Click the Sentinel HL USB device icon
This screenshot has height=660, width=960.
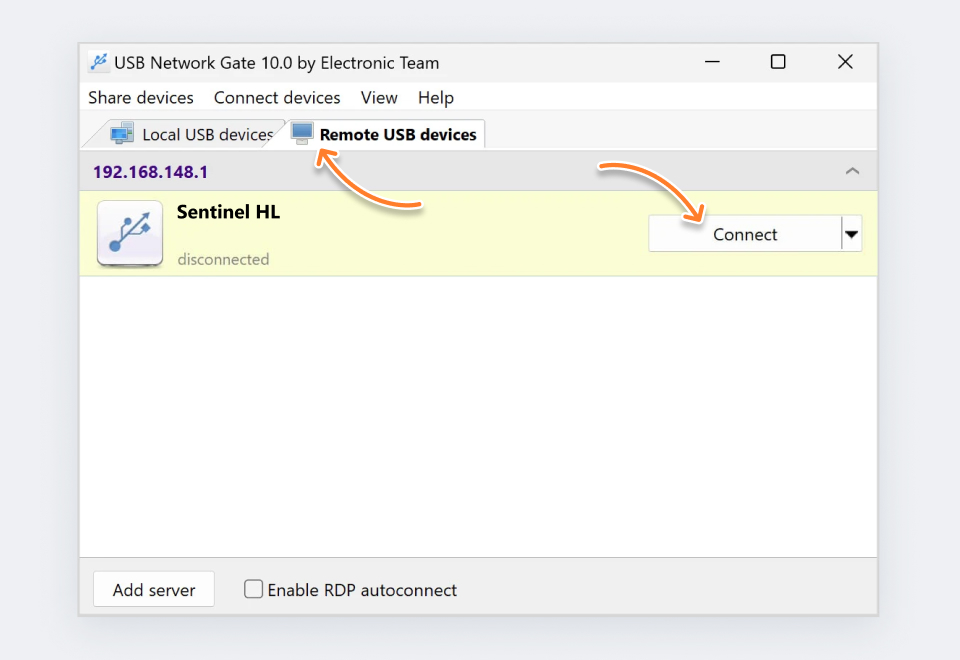[129, 233]
